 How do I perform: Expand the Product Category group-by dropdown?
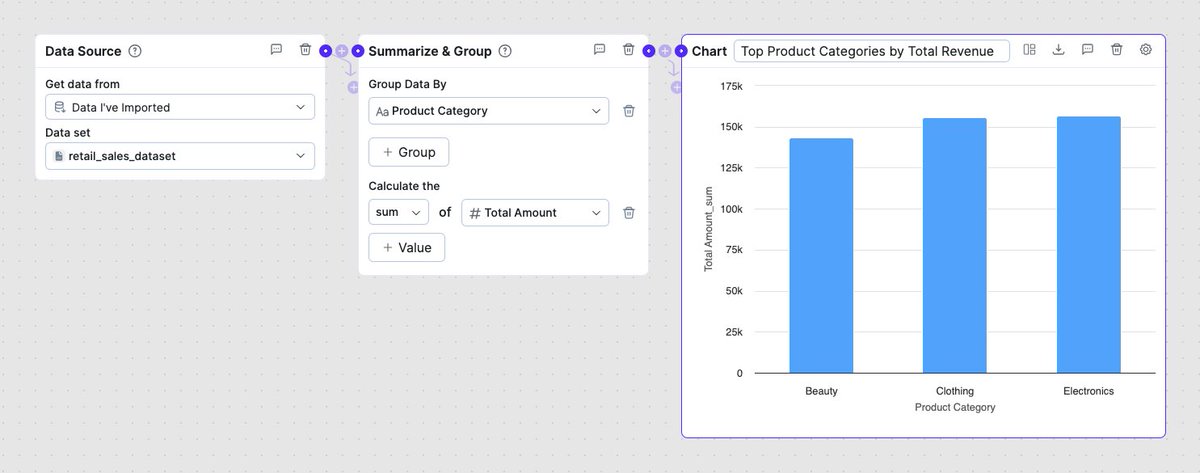(488, 111)
